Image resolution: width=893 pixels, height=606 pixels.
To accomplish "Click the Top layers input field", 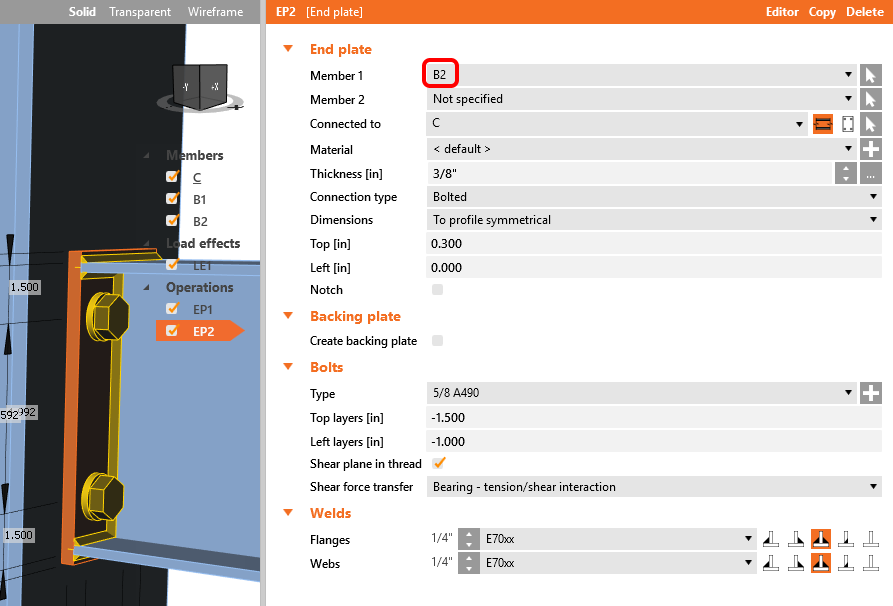I will tap(653, 417).
